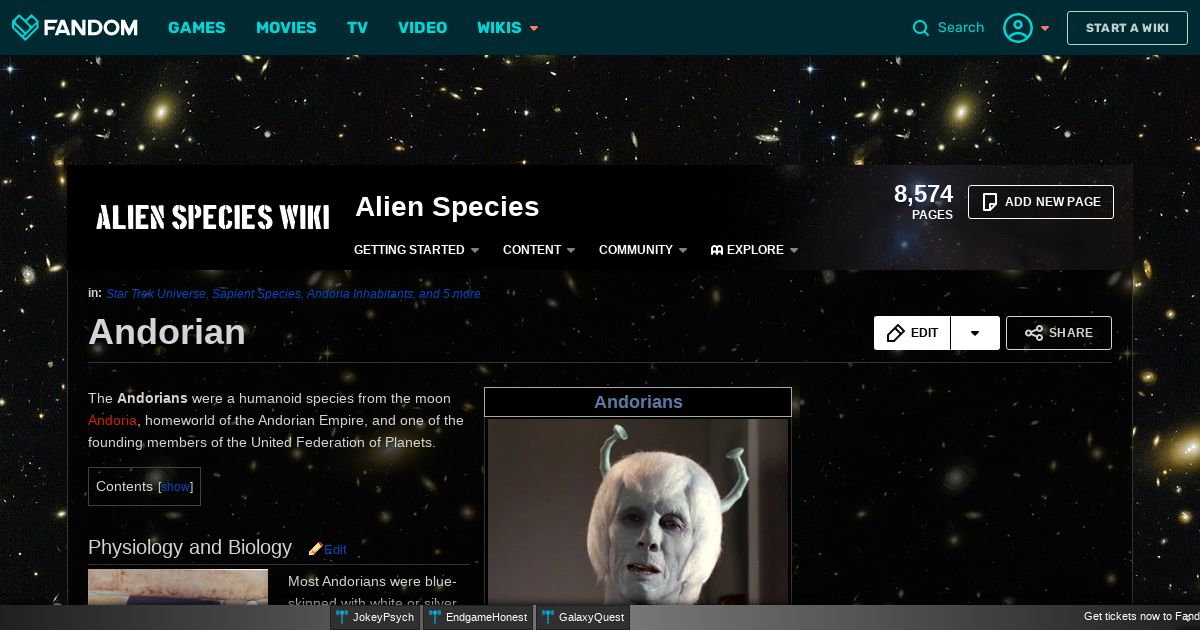The height and width of the screenshot is (630, 1200).
Task: Open the Andoria Inhabitants category link
Action: 360,294
